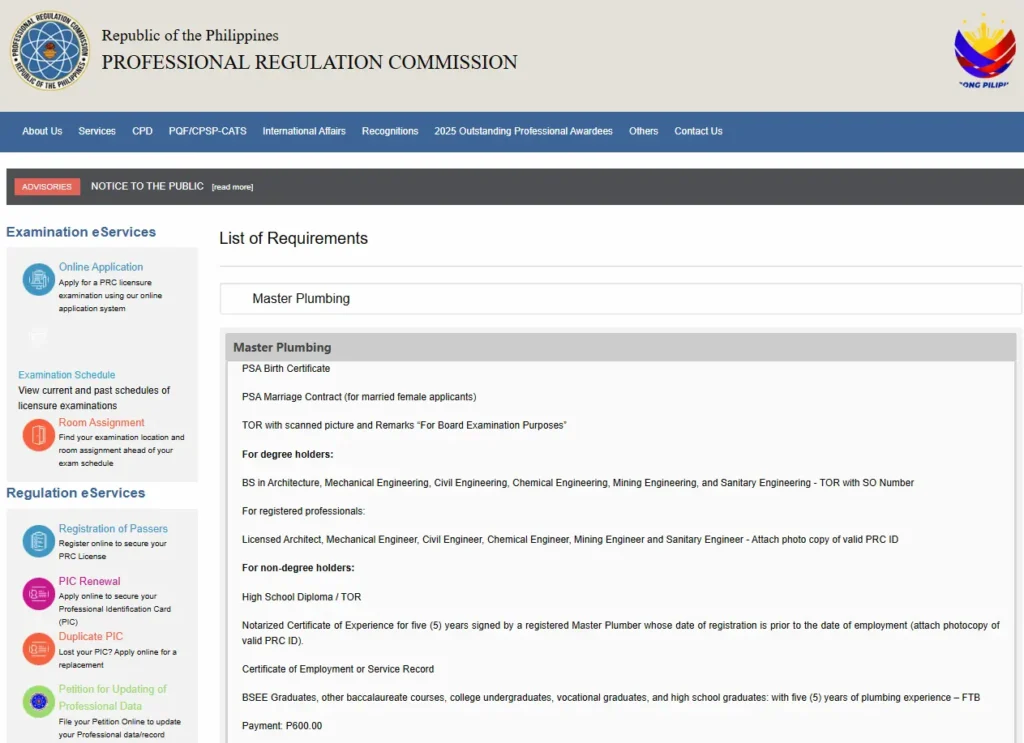Click the Regulation eServices heading
Image resolution: width=1024 pixels, height=743 pixels.
tap(76, 493)
